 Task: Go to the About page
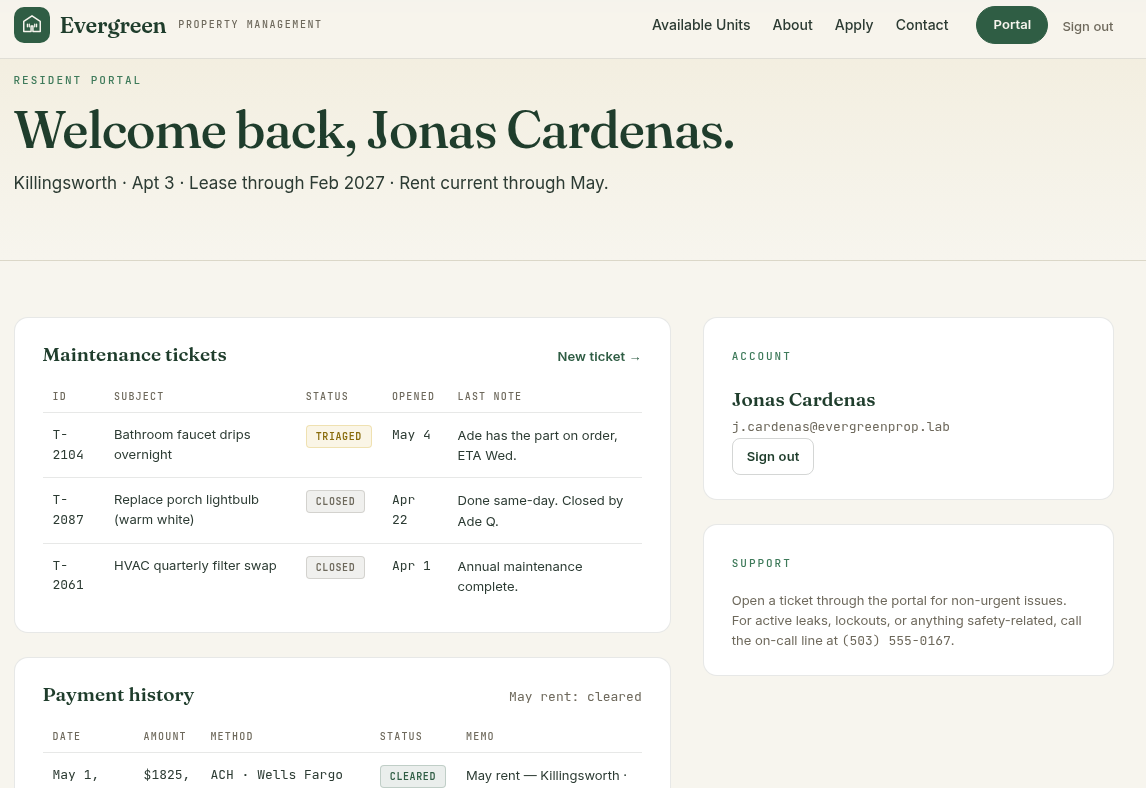(792, 25)
